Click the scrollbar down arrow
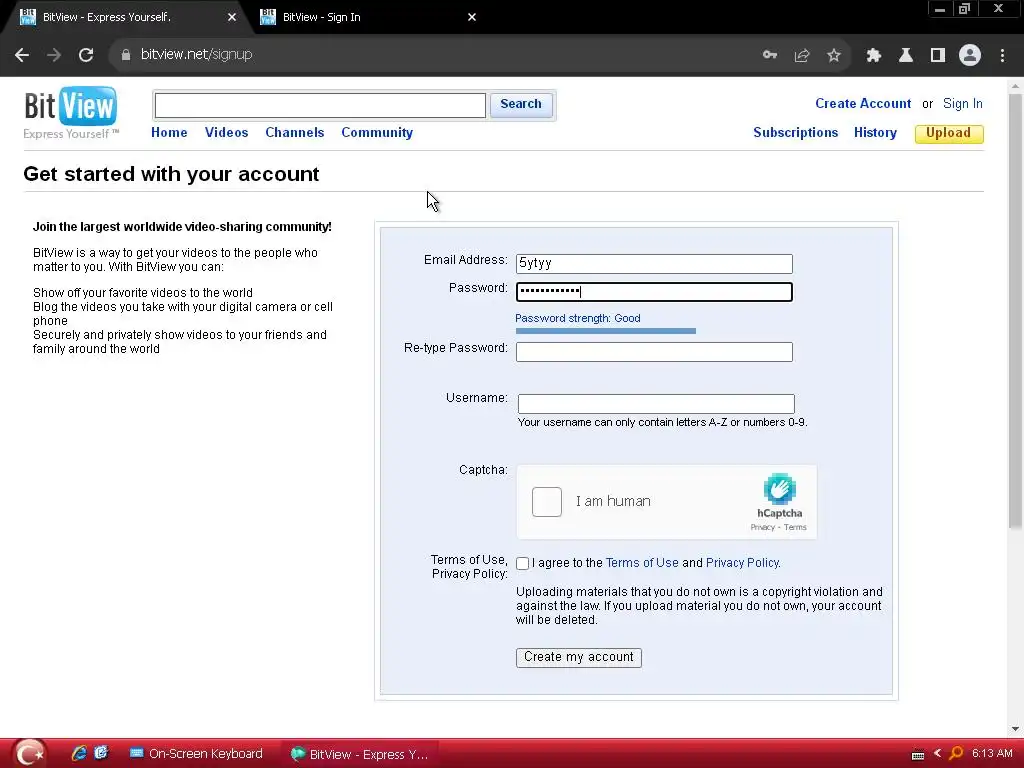The height and width of the screenshot is (768, 1024). click(1015, 729)
